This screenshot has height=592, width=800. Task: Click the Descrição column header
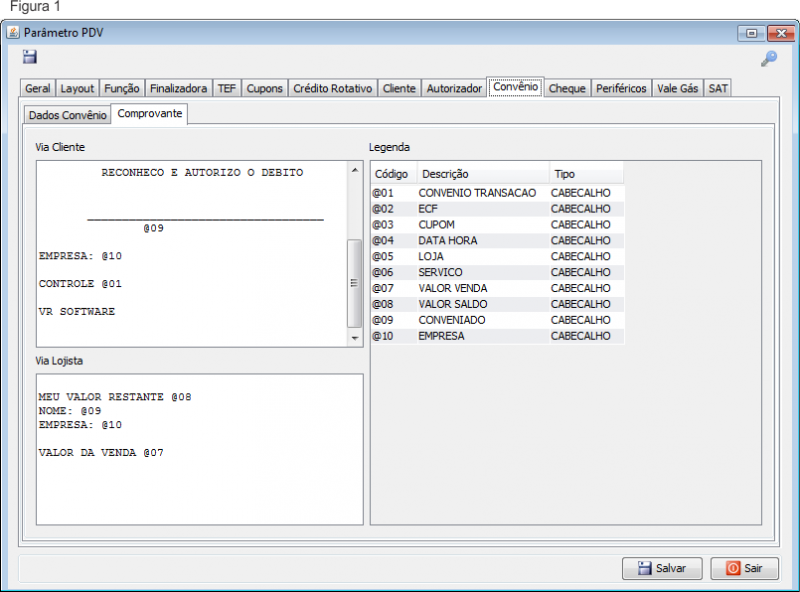coord(480,174)
